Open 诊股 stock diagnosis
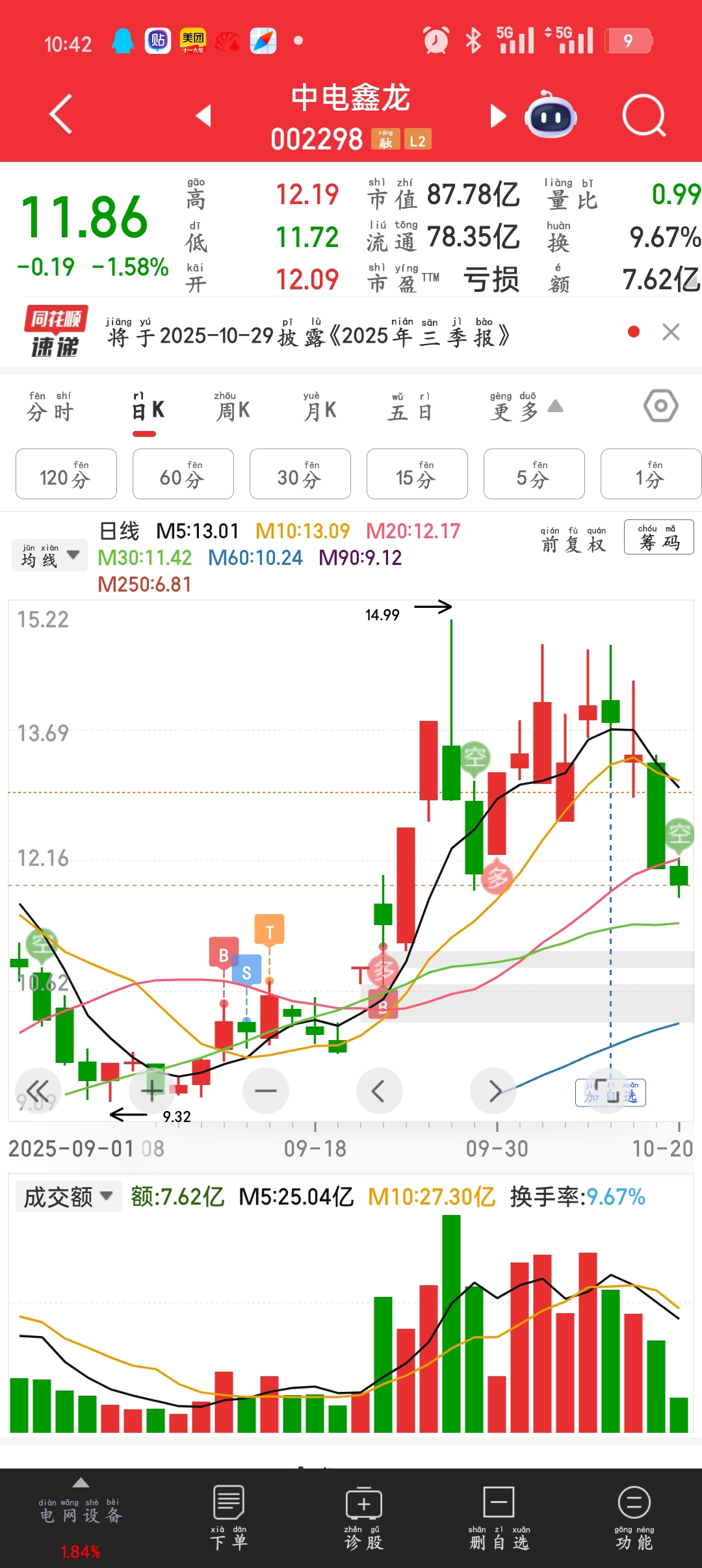This screenshot has width=702, height=1568. click(364, 1519)
